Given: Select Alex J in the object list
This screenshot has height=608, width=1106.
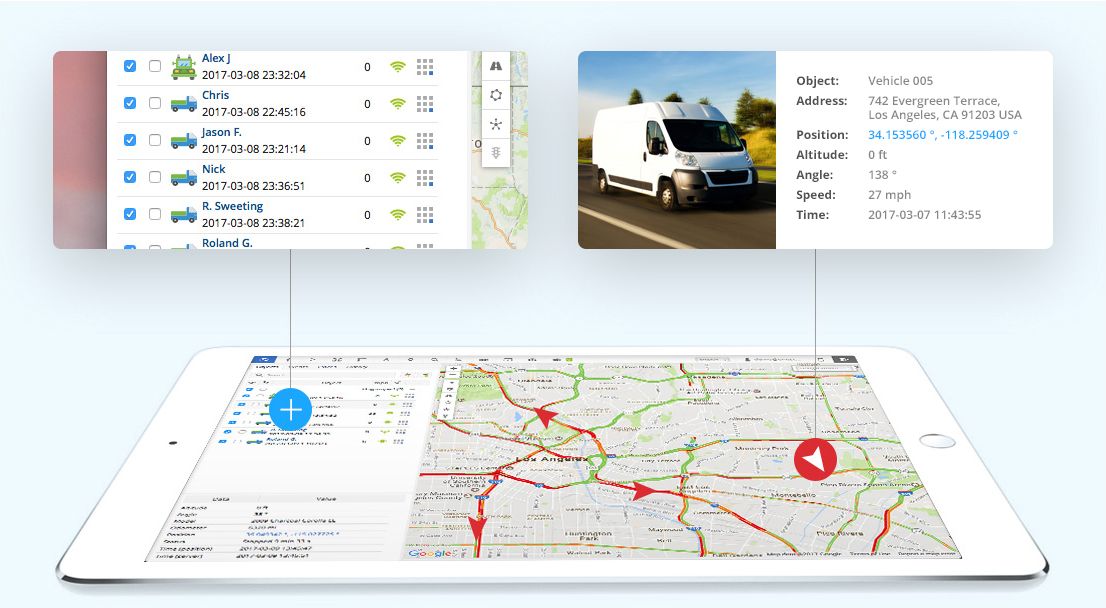Looking at the screenshot, I should (216, 59).
